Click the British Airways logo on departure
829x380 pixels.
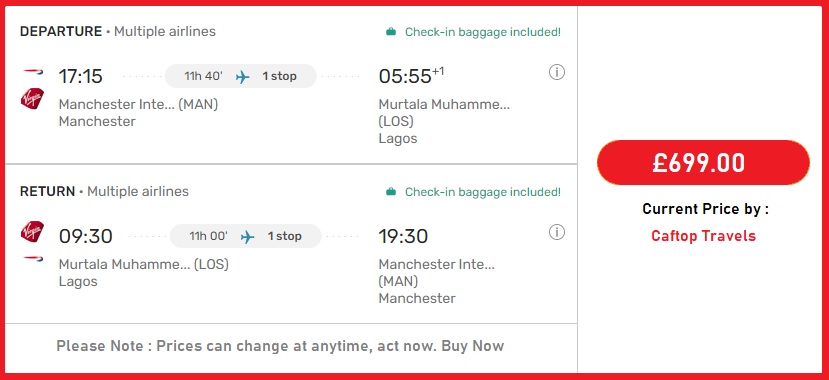tap(33, 71)
